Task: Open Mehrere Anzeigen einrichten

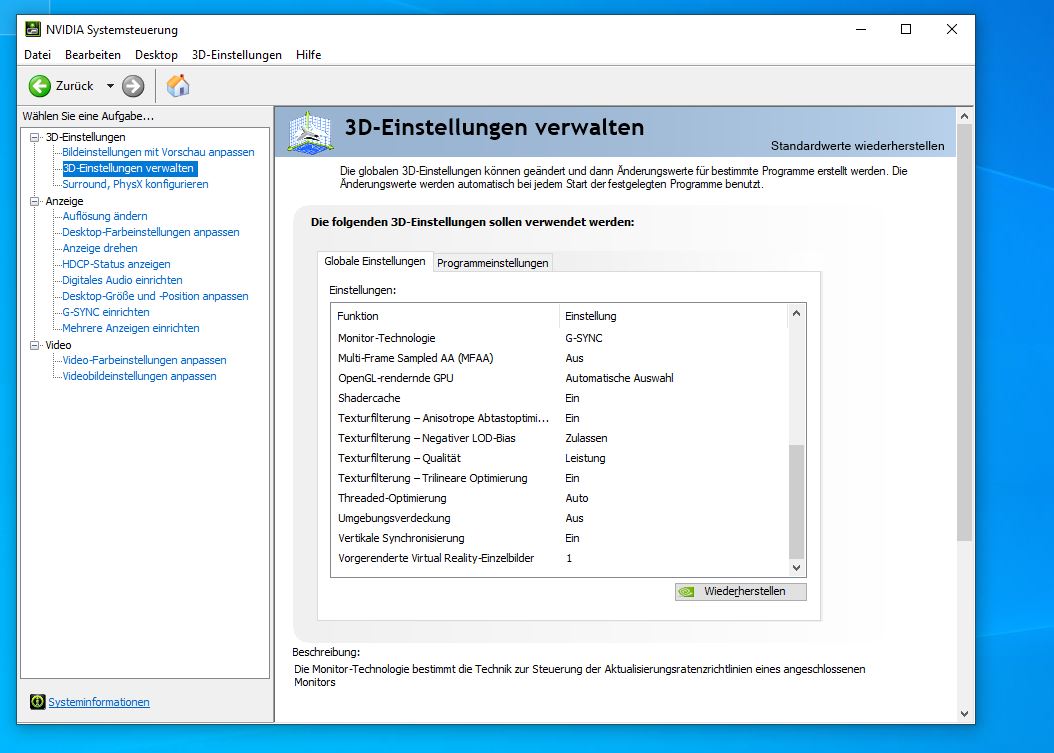Action: pos(131,328)
